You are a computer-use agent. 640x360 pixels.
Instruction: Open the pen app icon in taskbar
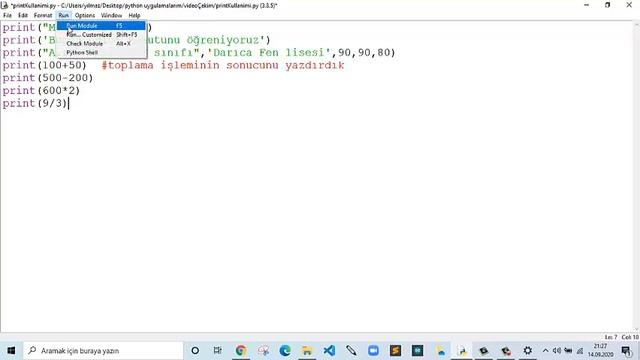point(351,351)
